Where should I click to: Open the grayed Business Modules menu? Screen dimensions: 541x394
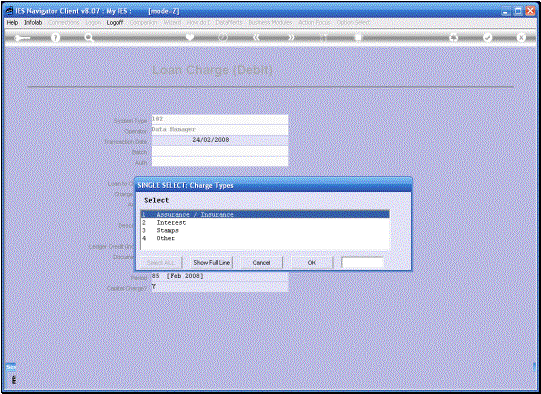pyautogui.click(x=270, y=22)
